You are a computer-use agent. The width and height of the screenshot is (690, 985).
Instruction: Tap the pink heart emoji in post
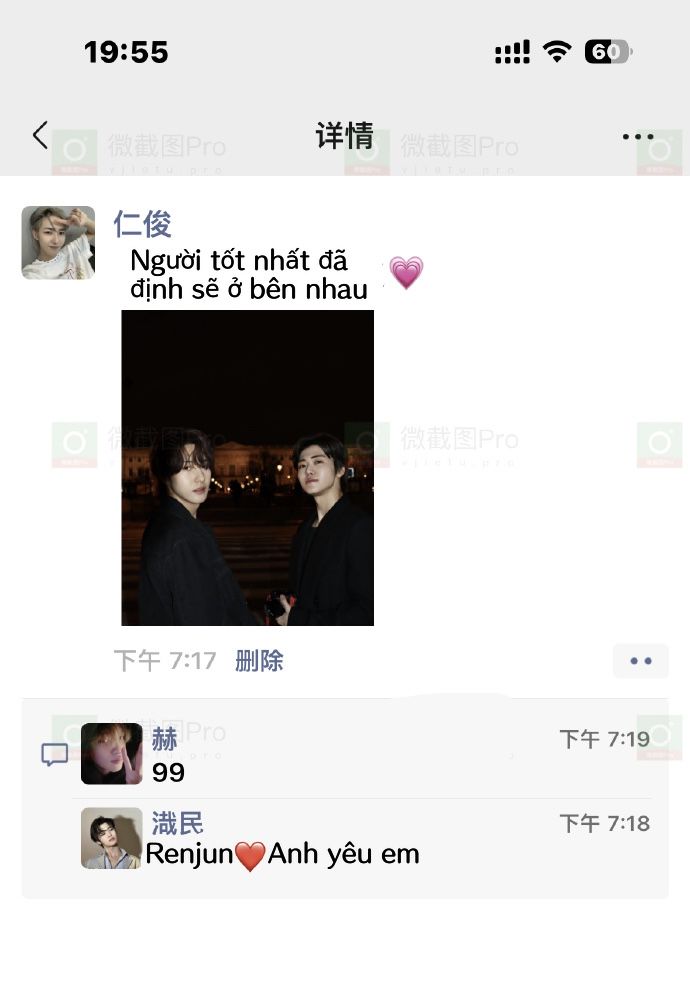point(406,273)
